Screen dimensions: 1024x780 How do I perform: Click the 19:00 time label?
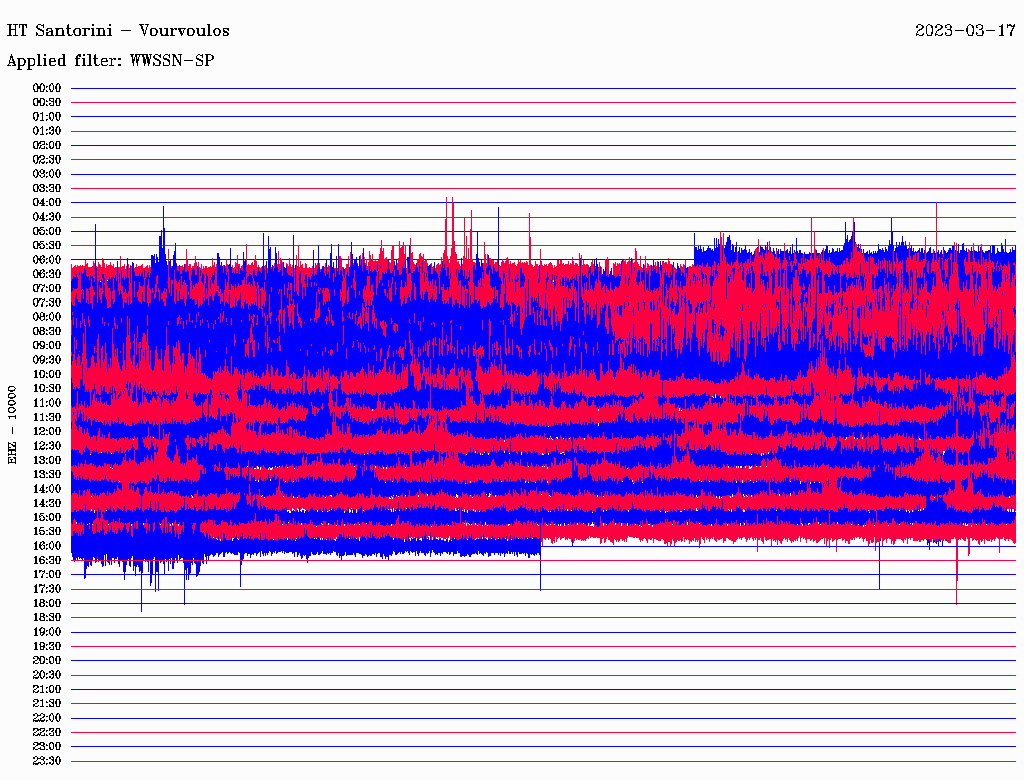47,632
